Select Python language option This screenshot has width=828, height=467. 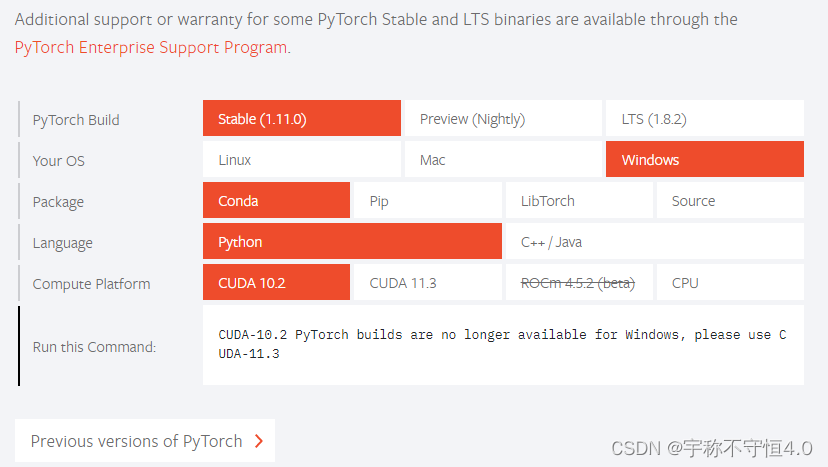coord(352,242)
